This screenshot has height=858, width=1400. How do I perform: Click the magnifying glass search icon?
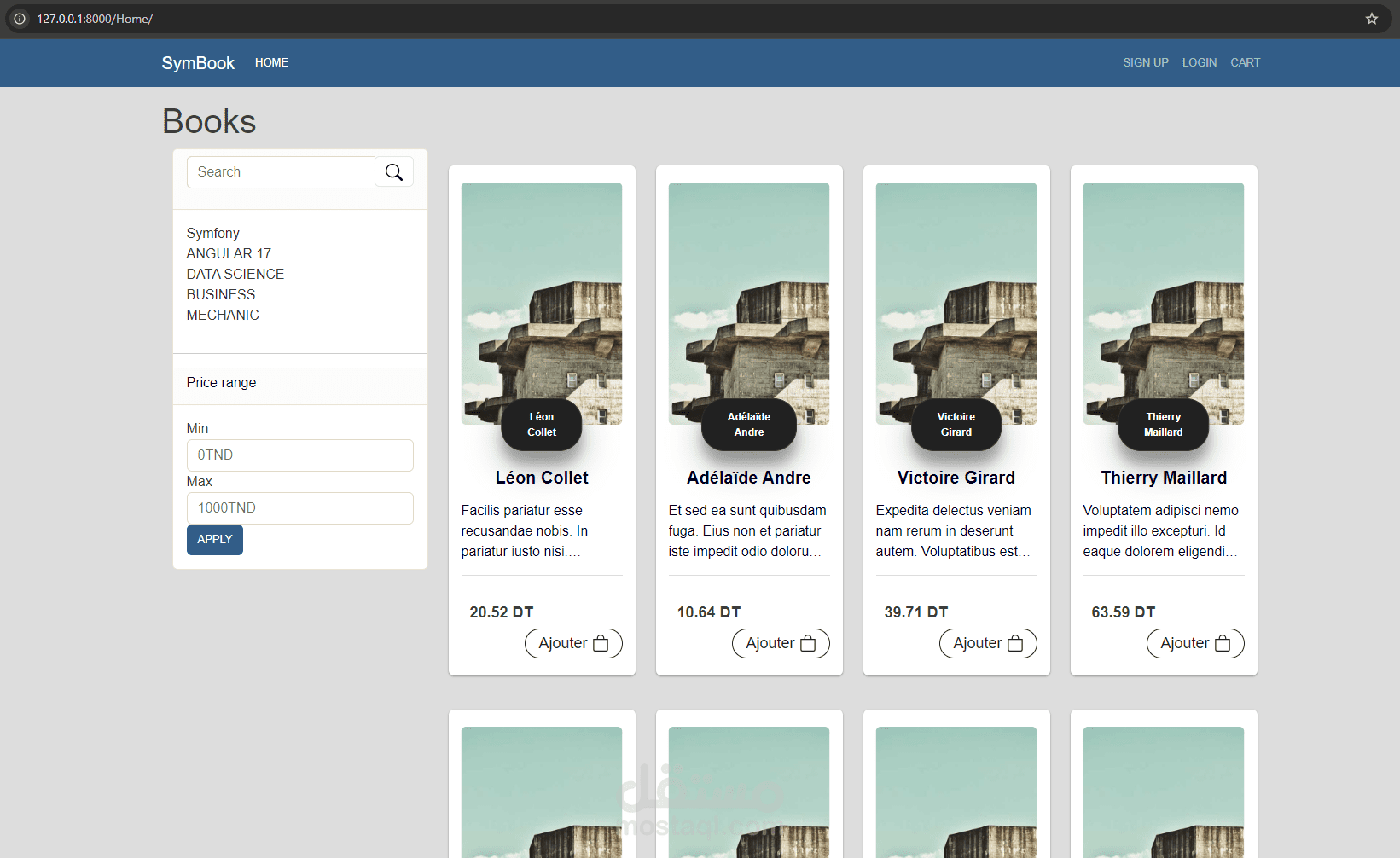click(394, 172)
